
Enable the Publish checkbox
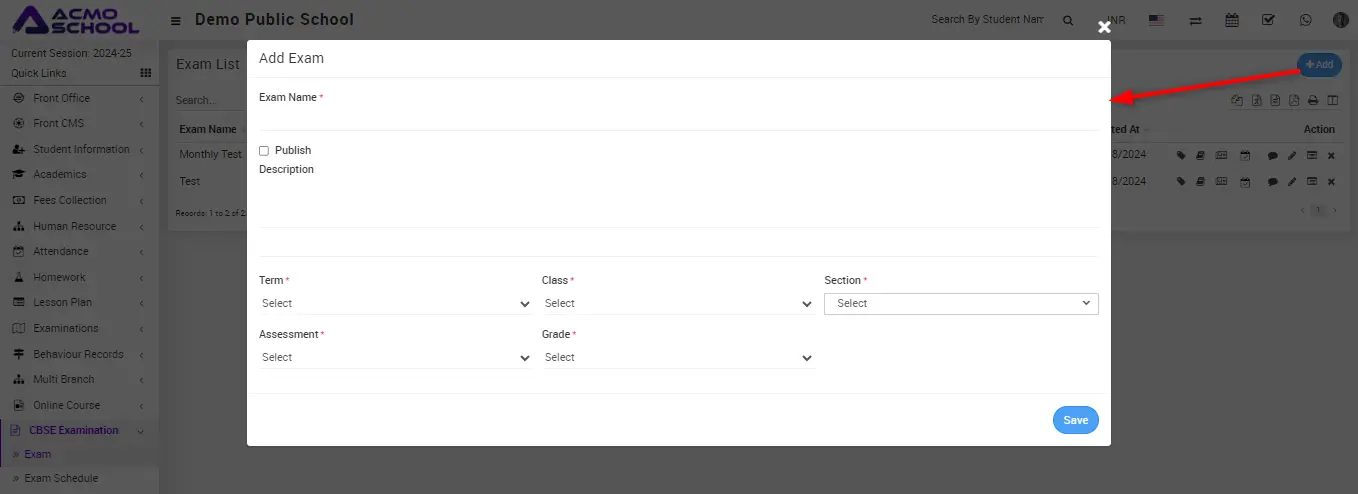coord(264,151)
